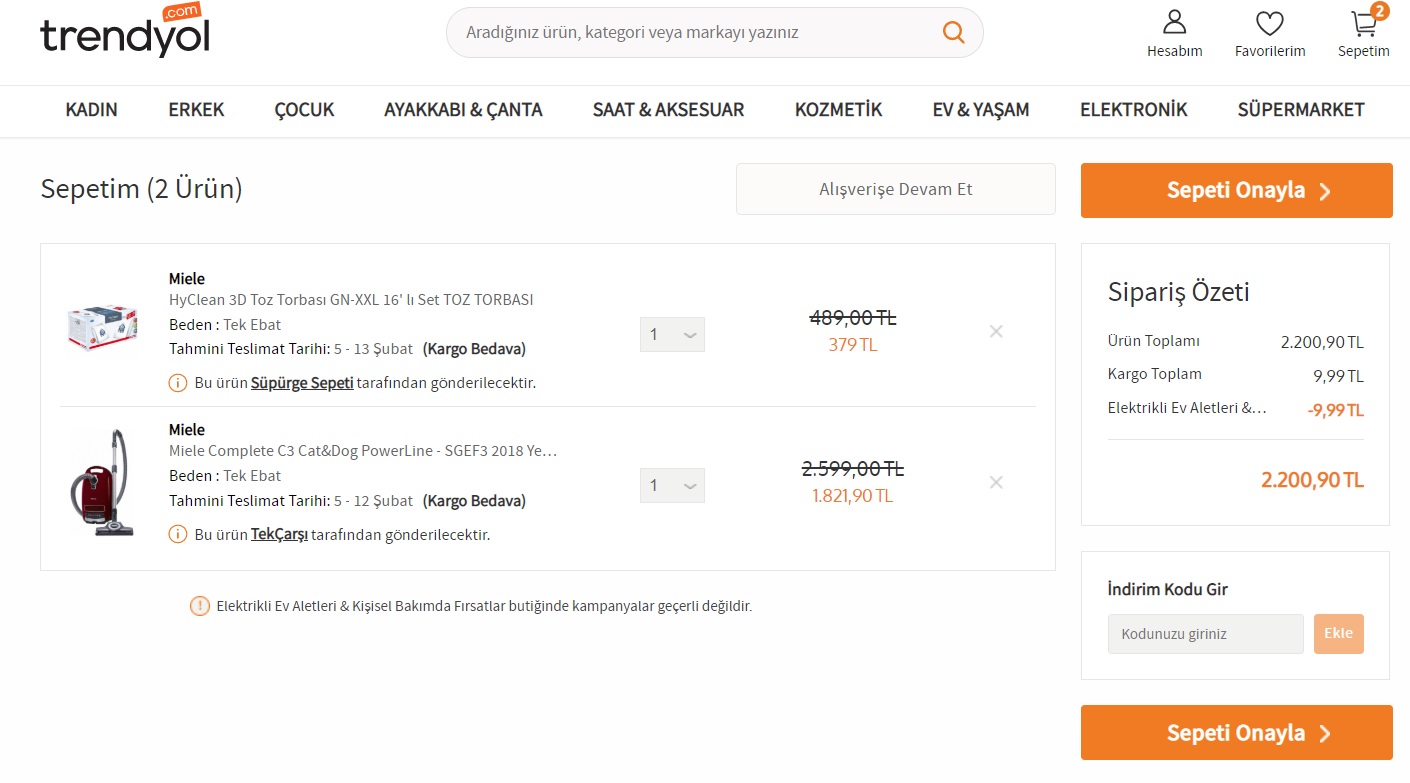Click the search magnifier icon
This screenshot has width=1410, height=783.
pyautogui.click(x=954, y=33)
